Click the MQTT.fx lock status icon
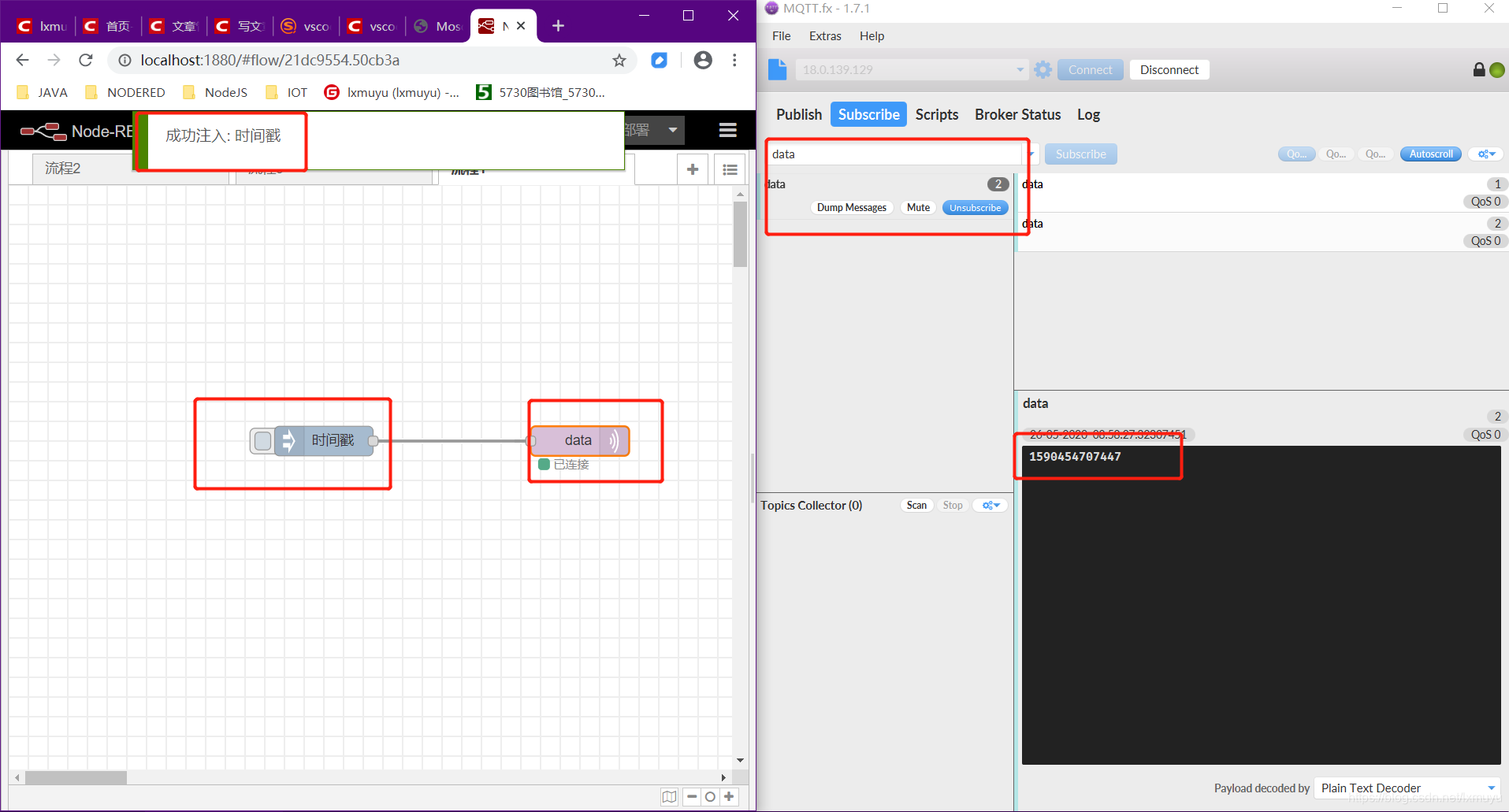The image size is (1509, 812). (1478, 69)
